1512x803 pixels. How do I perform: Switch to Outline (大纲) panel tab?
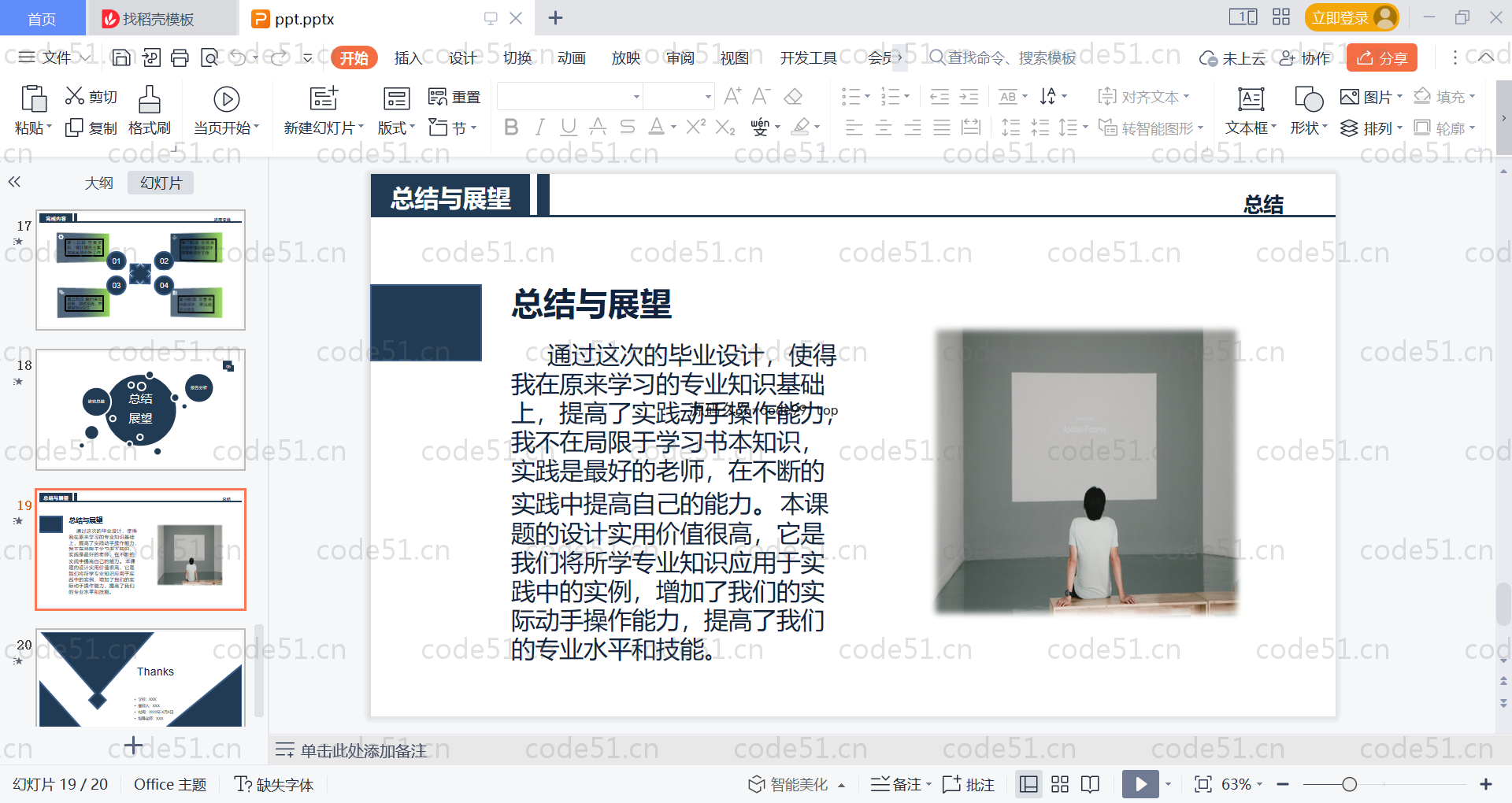pos(98,183)
